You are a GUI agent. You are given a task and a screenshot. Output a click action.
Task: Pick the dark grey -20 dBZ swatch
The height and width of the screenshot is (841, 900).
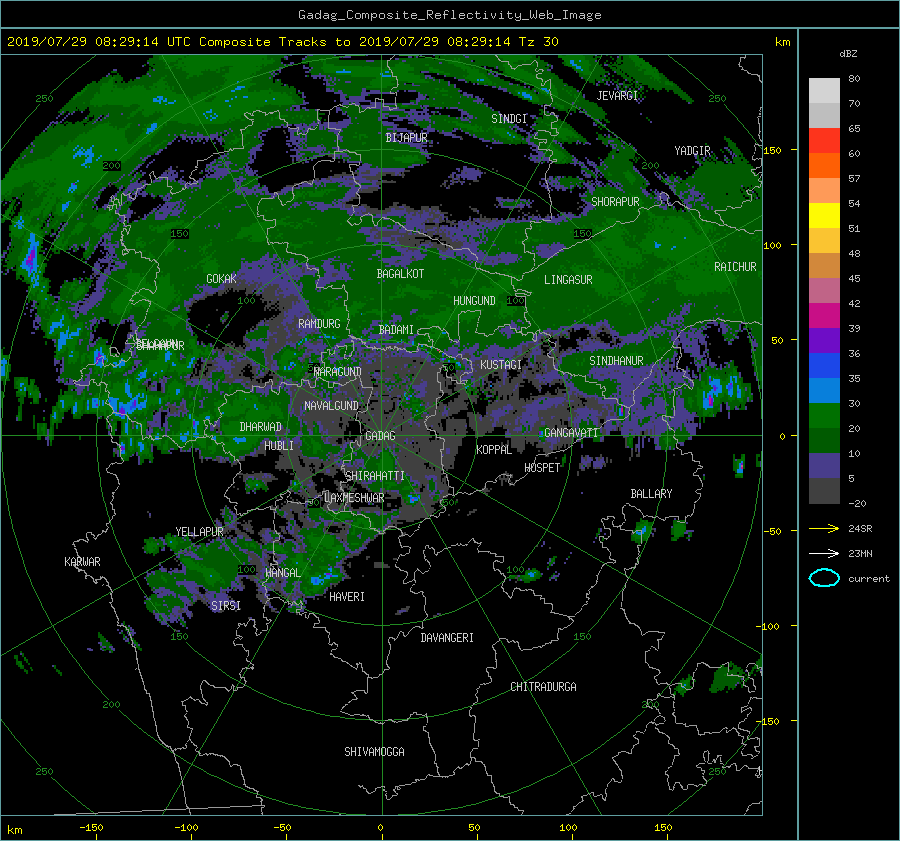coord(824,491)
